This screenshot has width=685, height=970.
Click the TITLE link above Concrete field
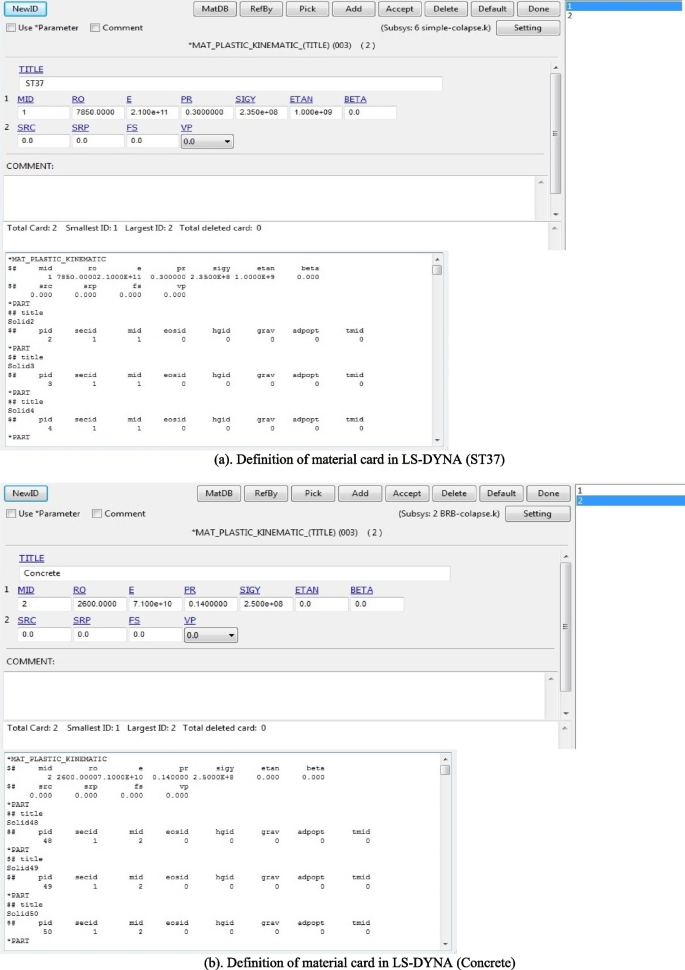pyautogui.click(x=32, y=559)
